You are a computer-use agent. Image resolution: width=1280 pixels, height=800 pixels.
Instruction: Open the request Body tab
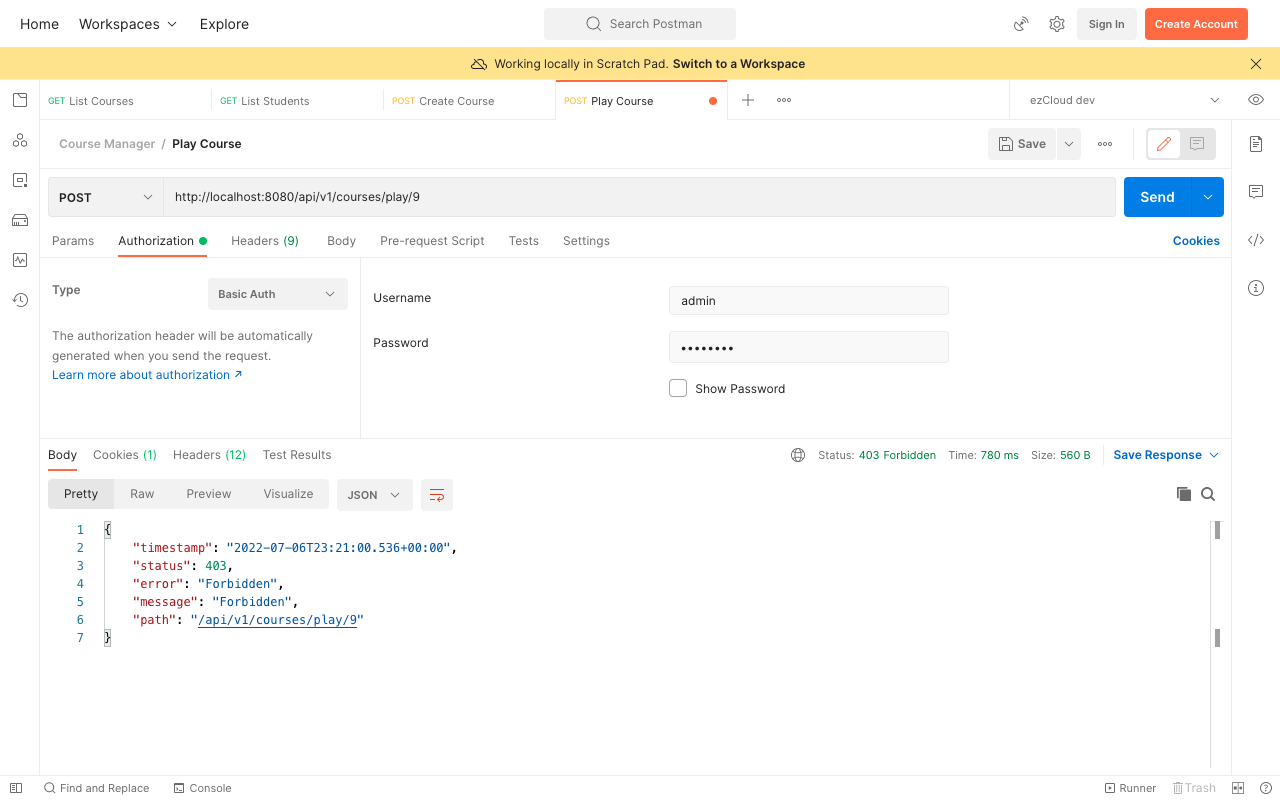[341, 241]
